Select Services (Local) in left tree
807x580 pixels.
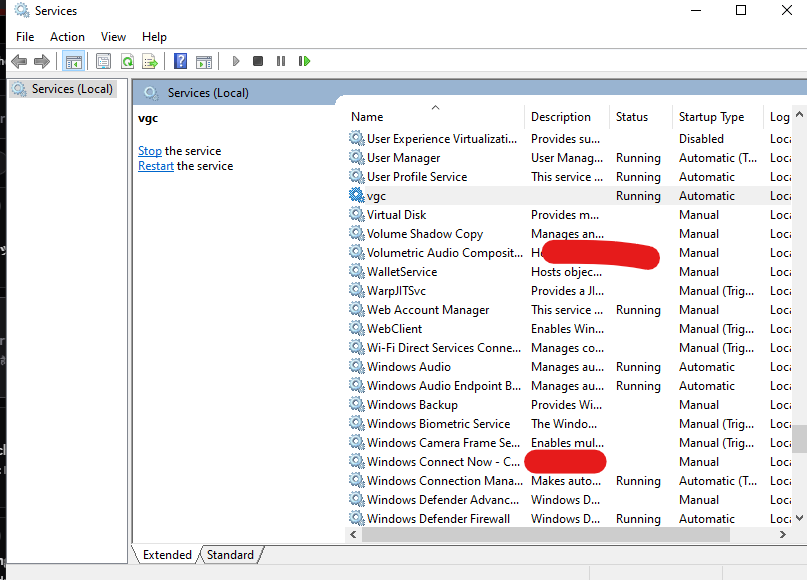point(63,89)
